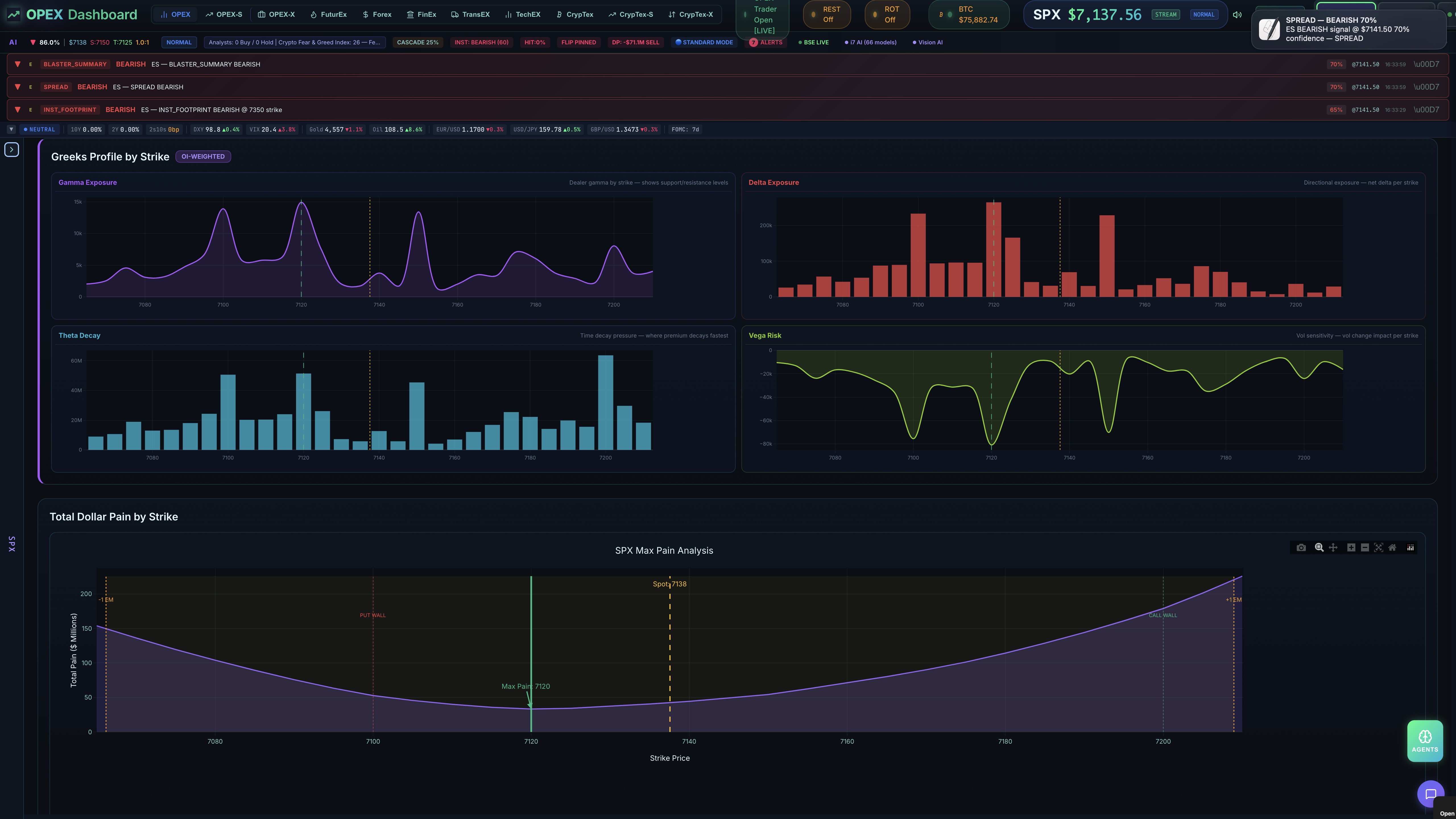Image resolution: width=1456 pixels, height=819 pixels.
Task: Collapse the macro ticker bar arrow
Action: [x=11, y=129]
